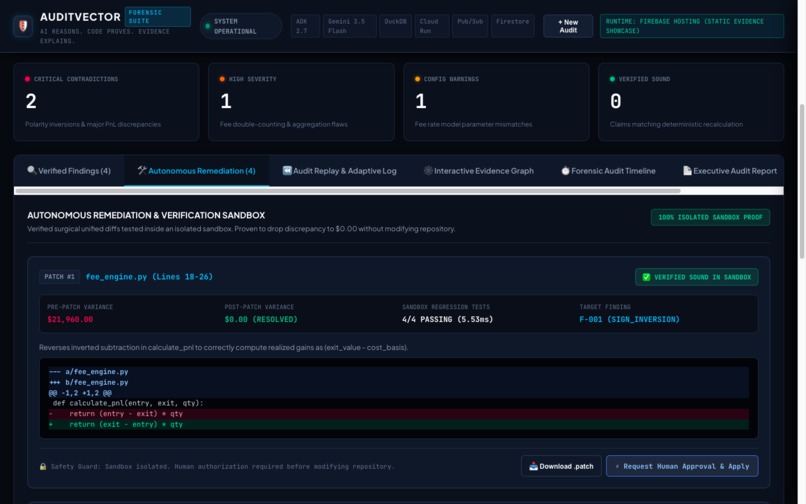Click the download icon in Download .patch button
Screen dimensions: 806x504
pos(533,466)
